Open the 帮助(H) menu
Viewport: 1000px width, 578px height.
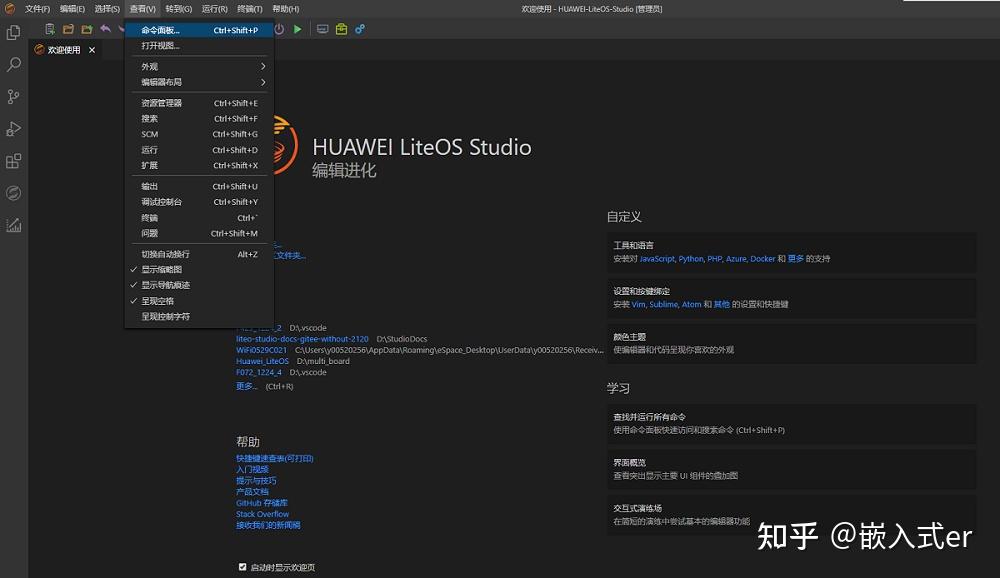(x=285, y=9)
